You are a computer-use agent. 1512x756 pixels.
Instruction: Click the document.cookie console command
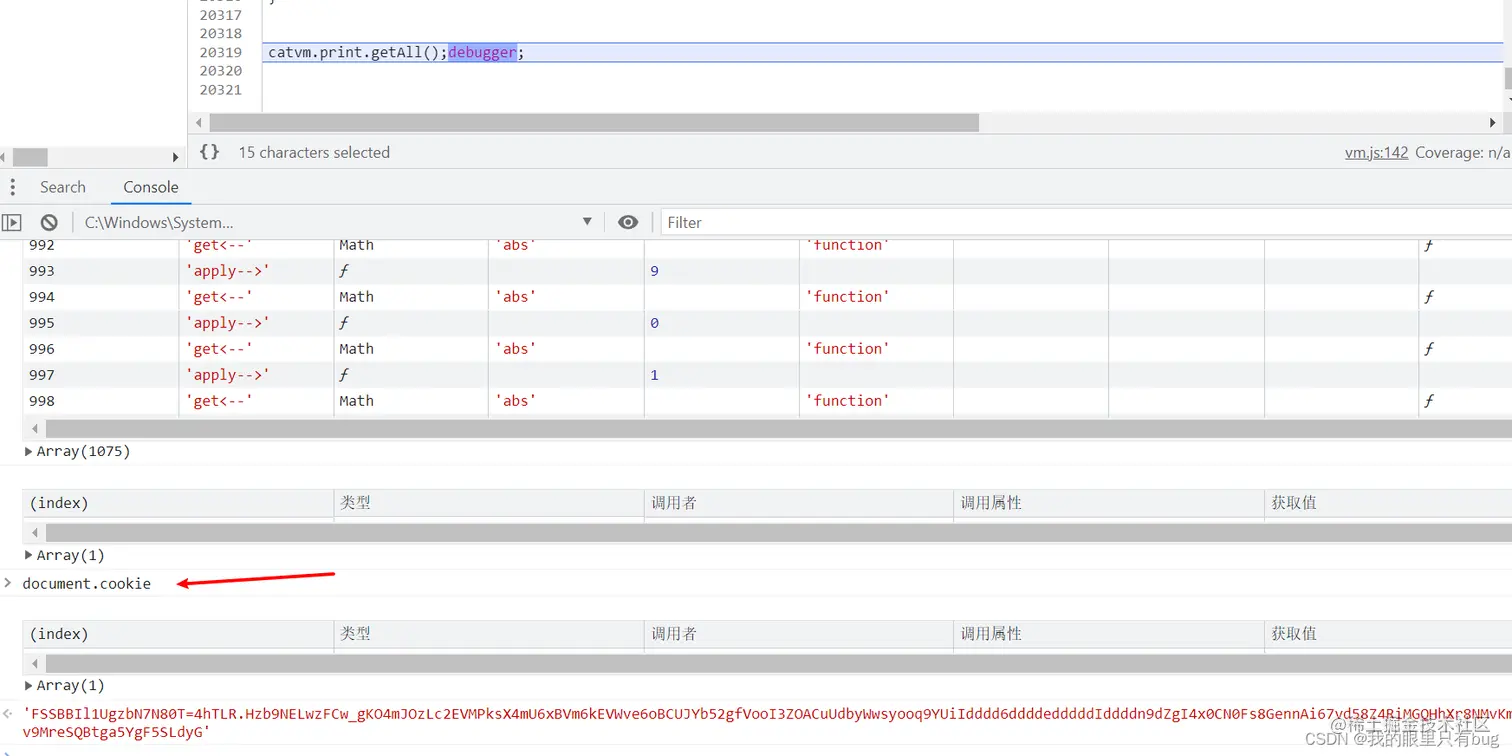tap(87, 584)
